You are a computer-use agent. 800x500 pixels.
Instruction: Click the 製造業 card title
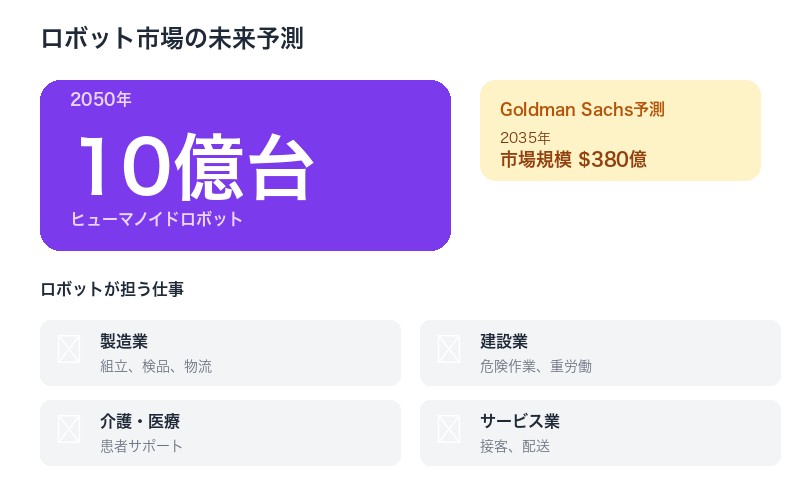coord(124,342)
